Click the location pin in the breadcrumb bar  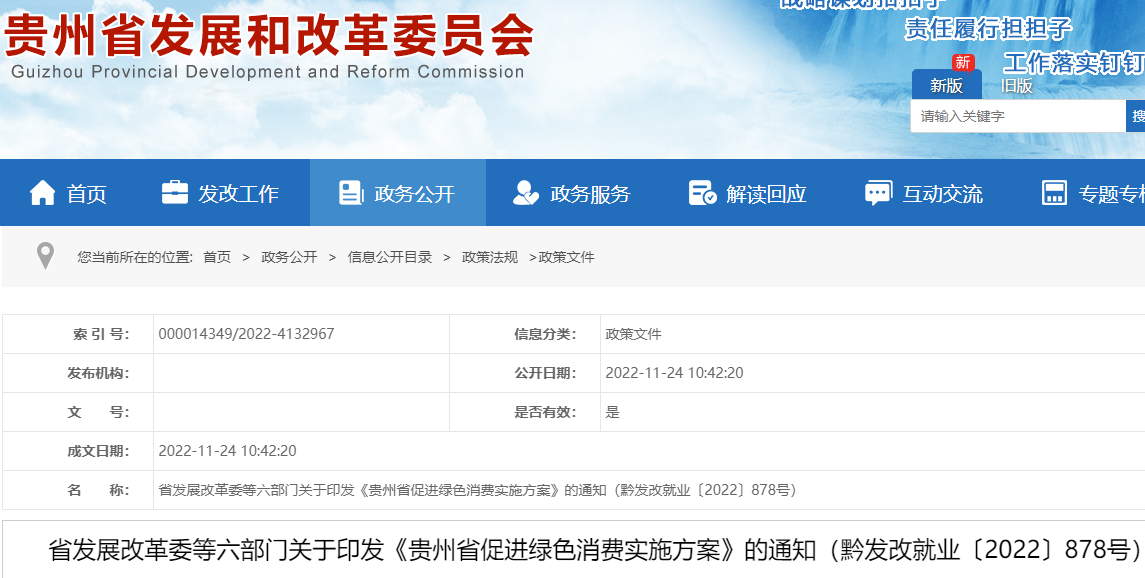(44, 256)
